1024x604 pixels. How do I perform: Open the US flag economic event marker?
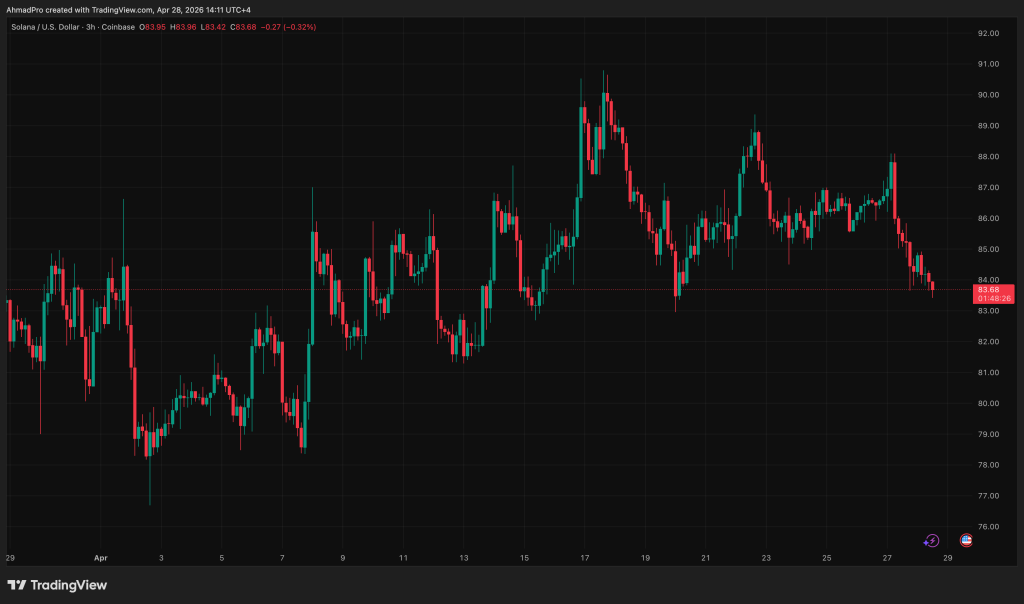pos(966,540)
